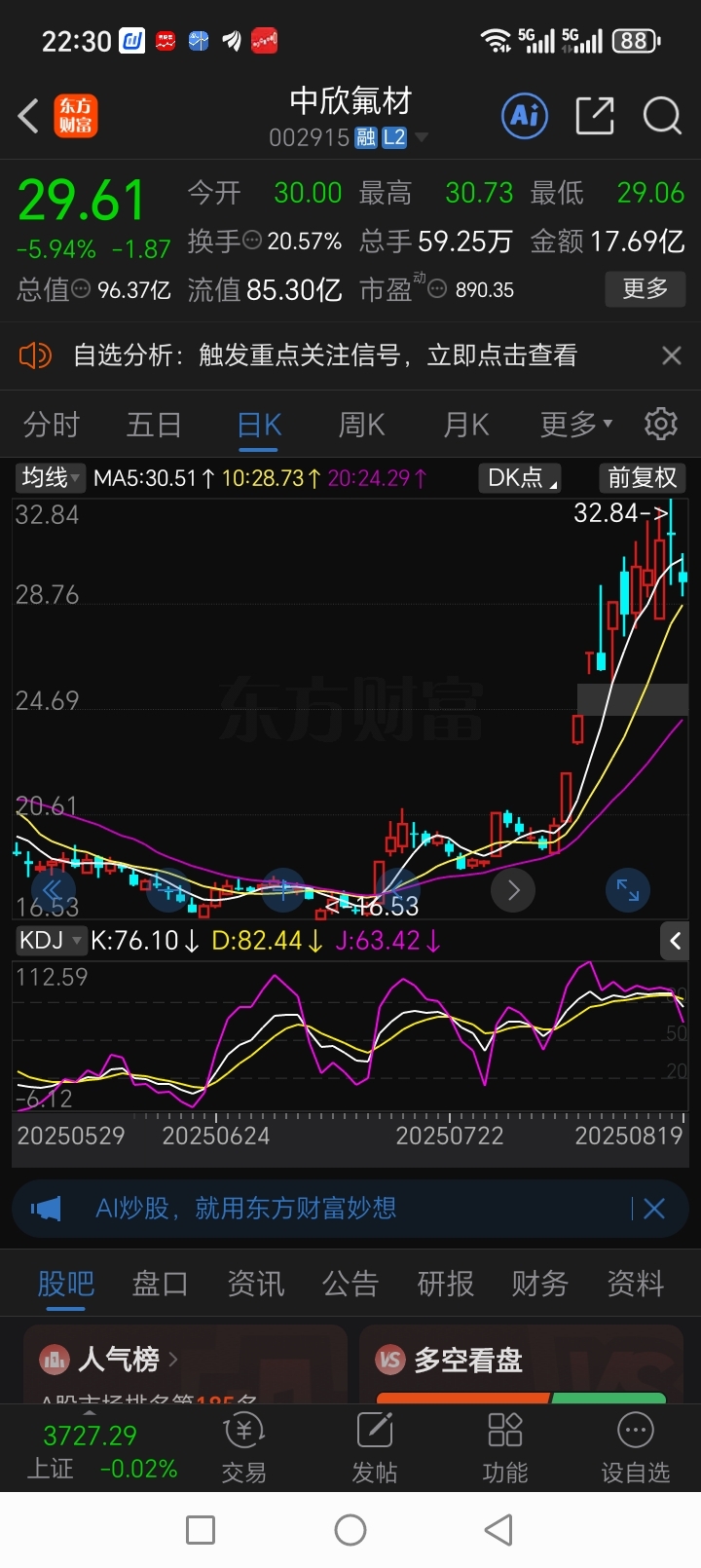Go back using the left arrow
701x1568 pixels.
(29, 117)
